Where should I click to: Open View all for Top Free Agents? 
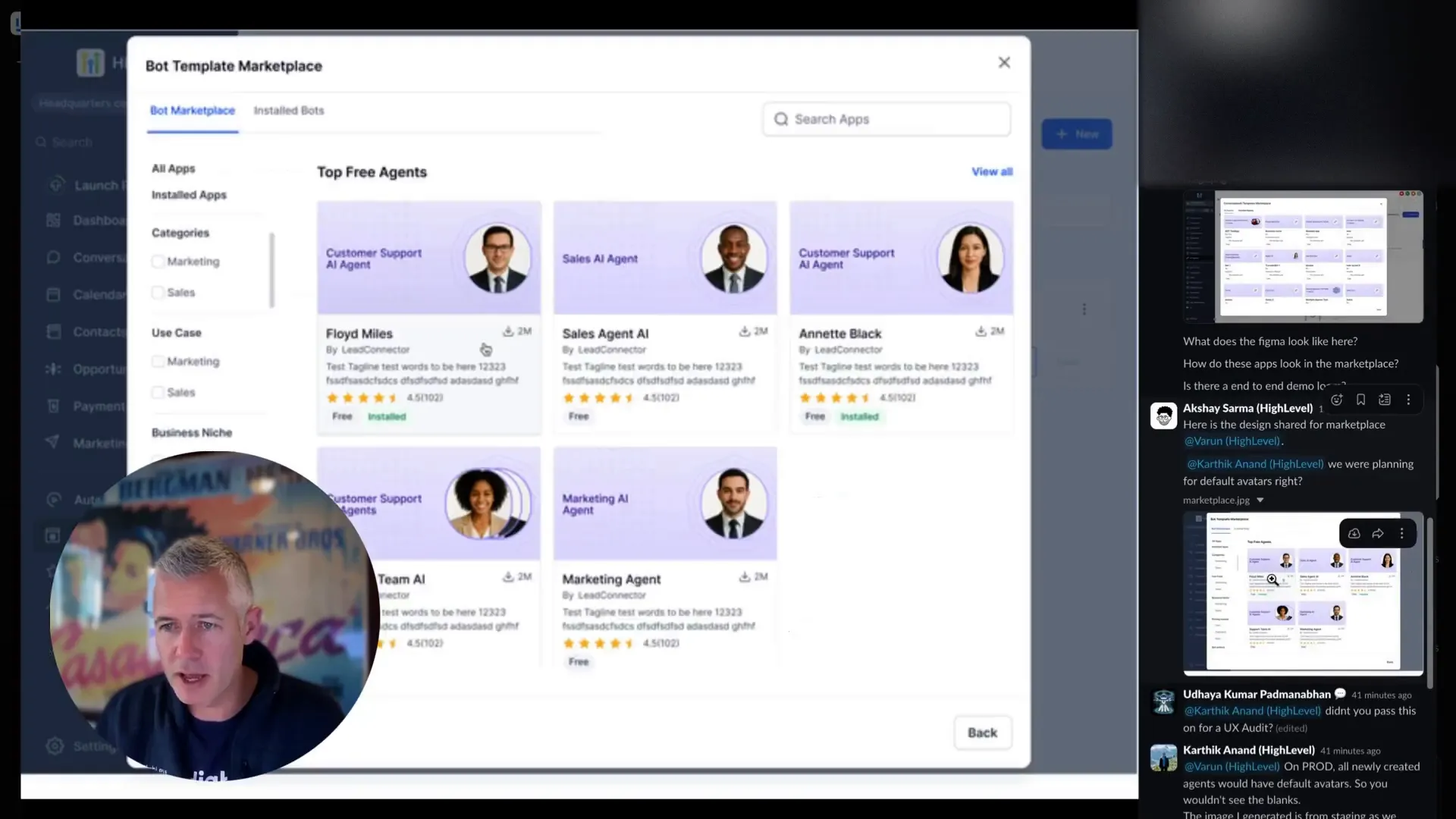[992, 172]
